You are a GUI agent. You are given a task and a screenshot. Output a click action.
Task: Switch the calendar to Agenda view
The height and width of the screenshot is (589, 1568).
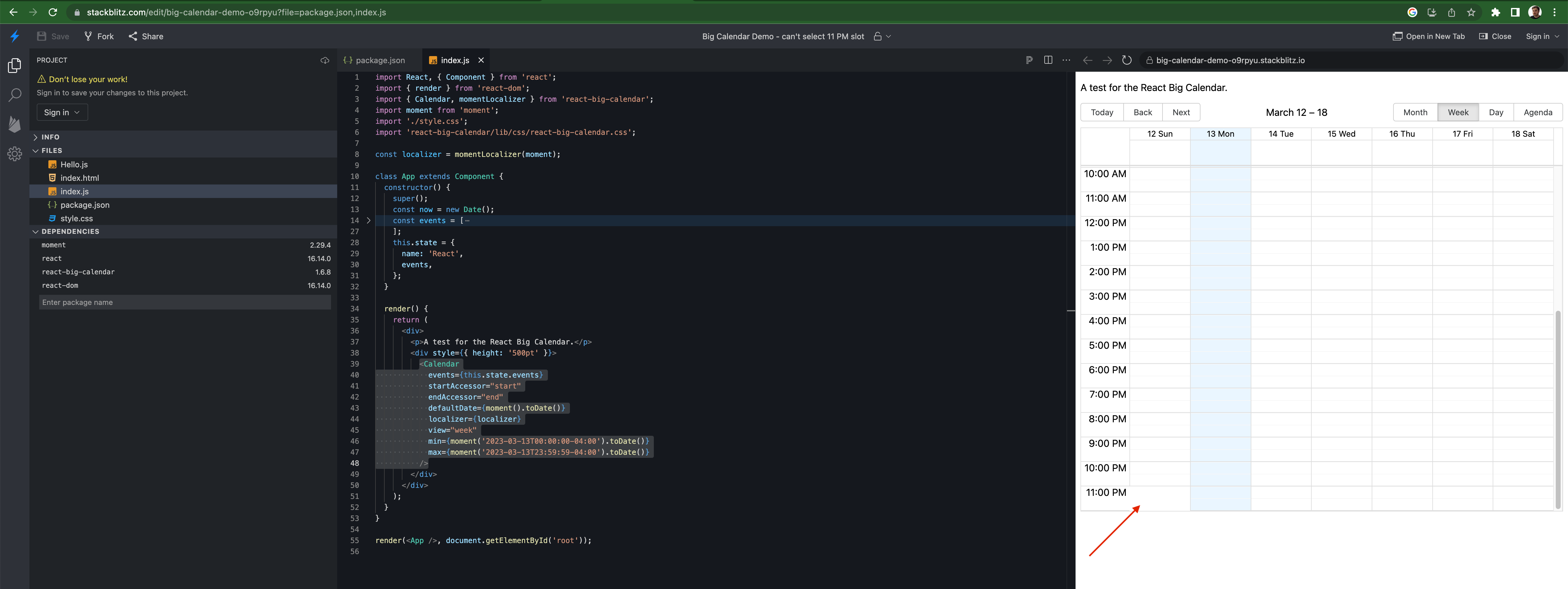click(x=1538, y=112)
